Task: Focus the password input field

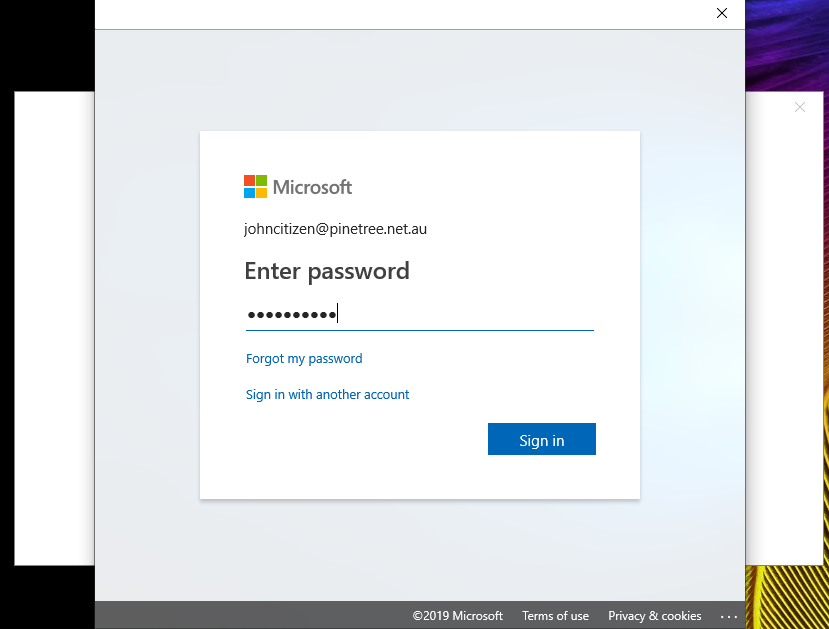Action: pos(420,315)
